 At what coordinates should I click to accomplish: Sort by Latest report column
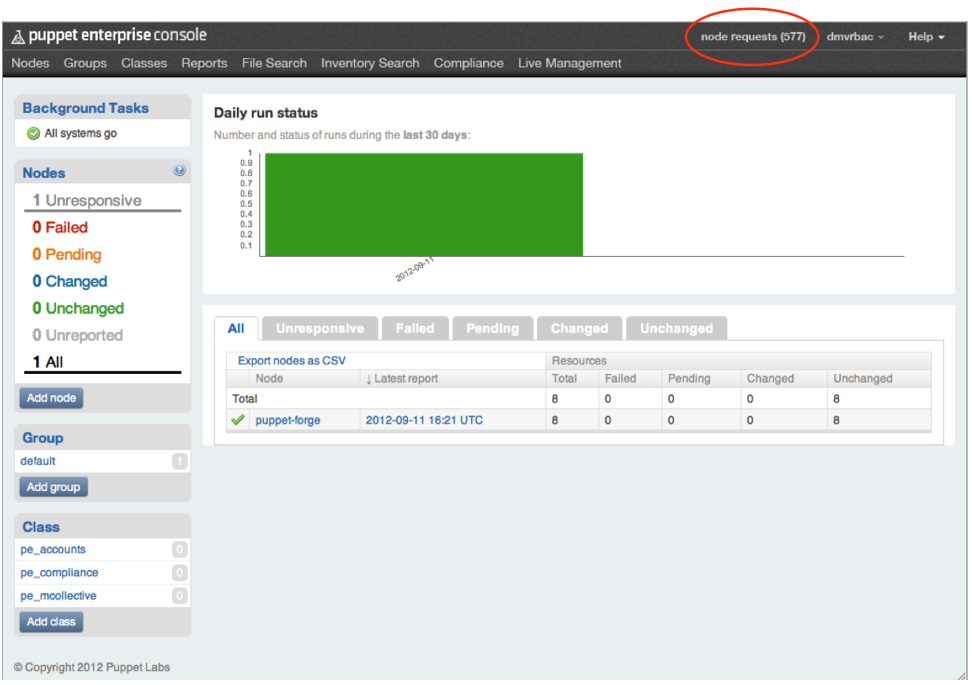pos(402,379)
